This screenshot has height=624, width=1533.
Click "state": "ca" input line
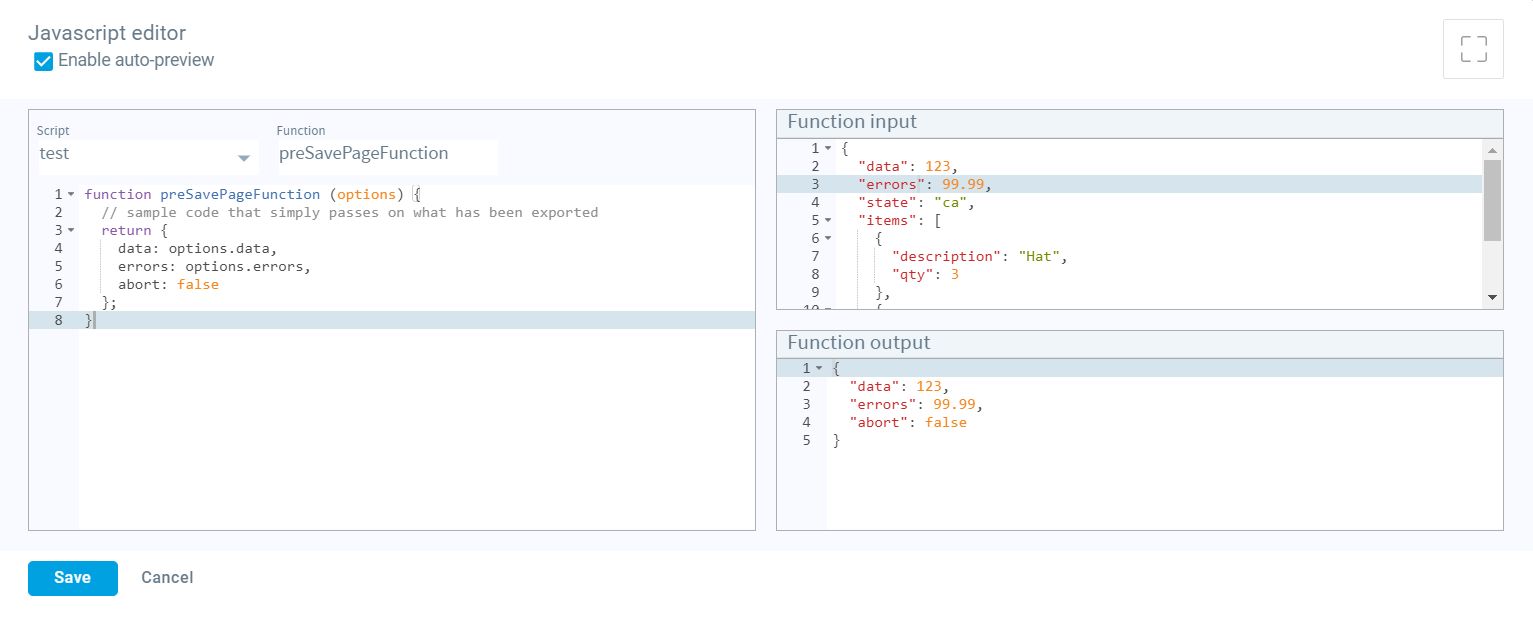click(x=916, y=202)
